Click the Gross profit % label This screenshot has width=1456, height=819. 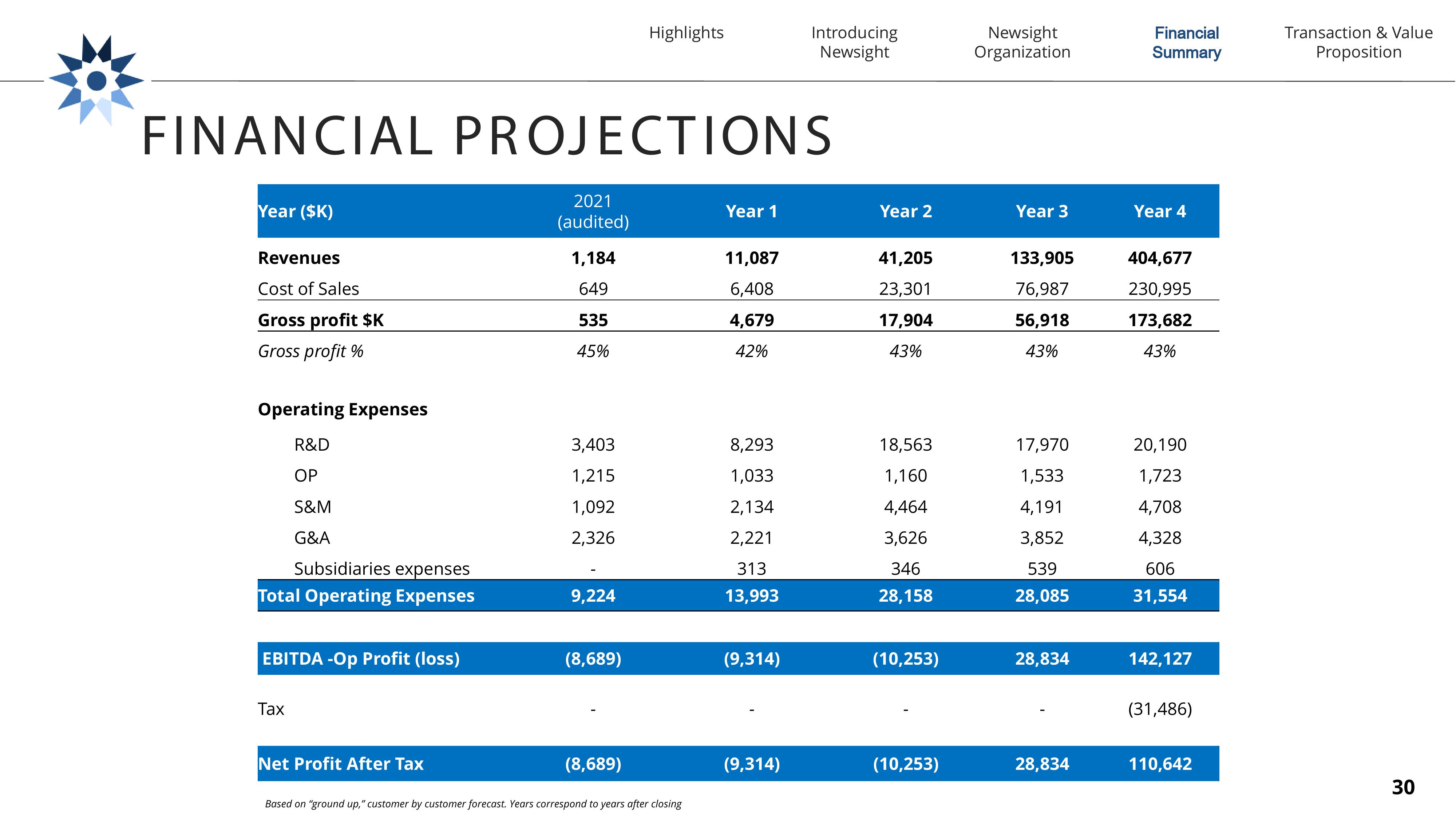tap(310, 351)
